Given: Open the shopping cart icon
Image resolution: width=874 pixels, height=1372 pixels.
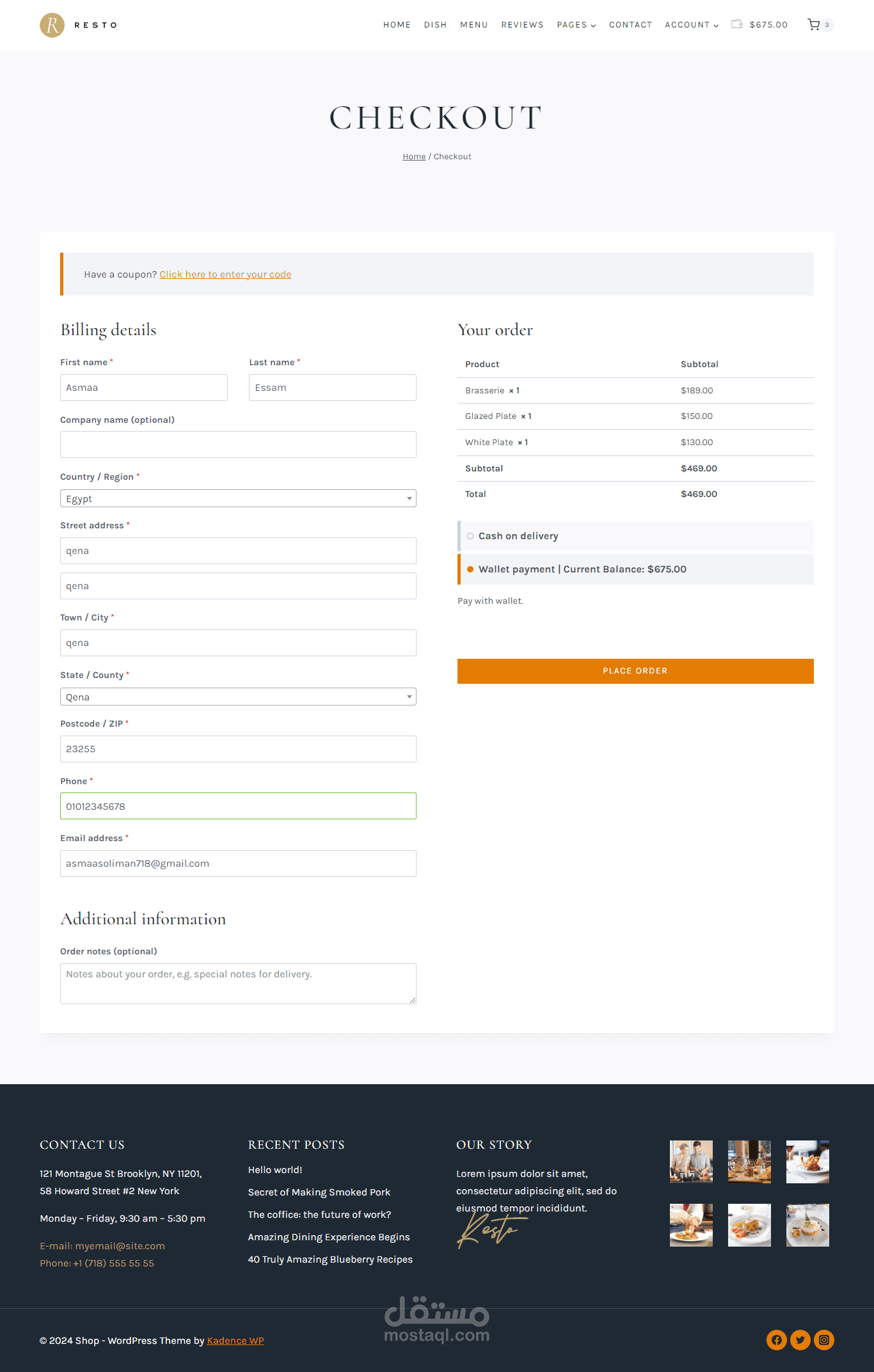Looking at the screenshot, I should [813, 25].
